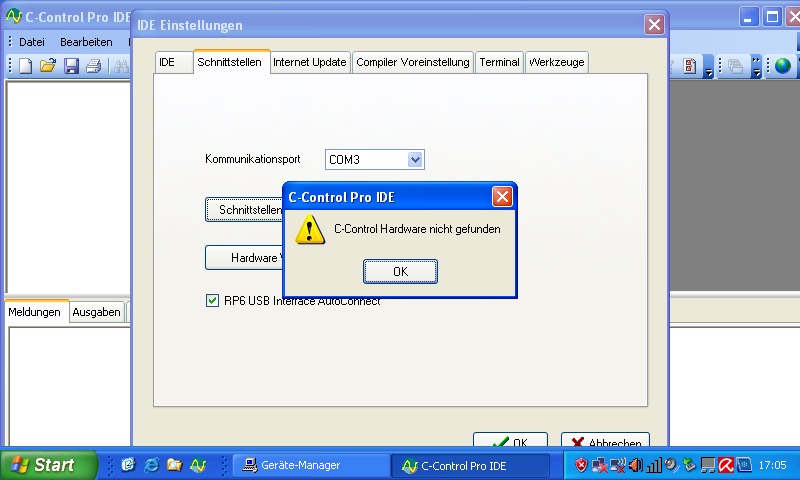800x480 pixels.
Task: Open the Datei menu
Action: pos(32,42)
